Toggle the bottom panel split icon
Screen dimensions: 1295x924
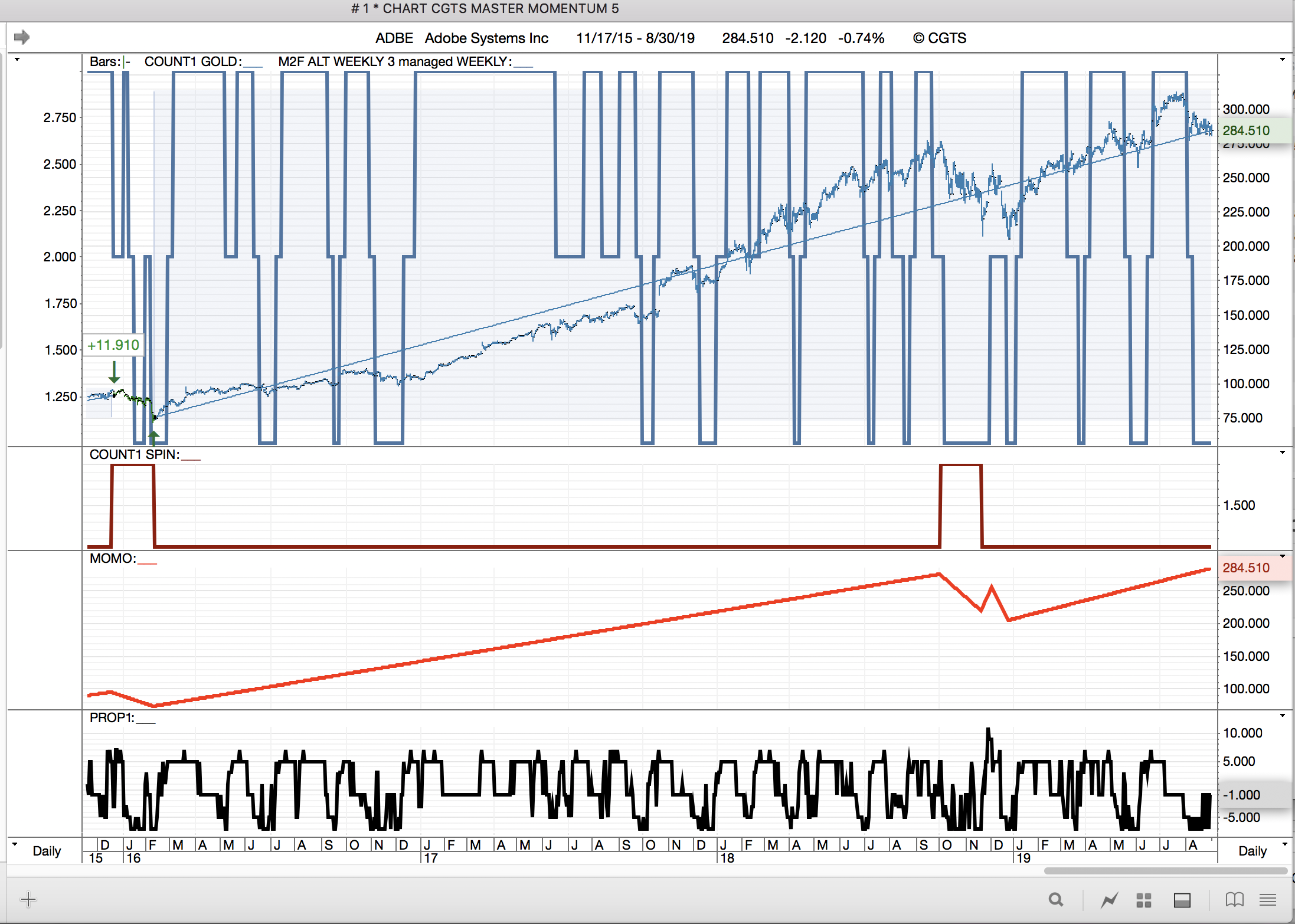1182,900
